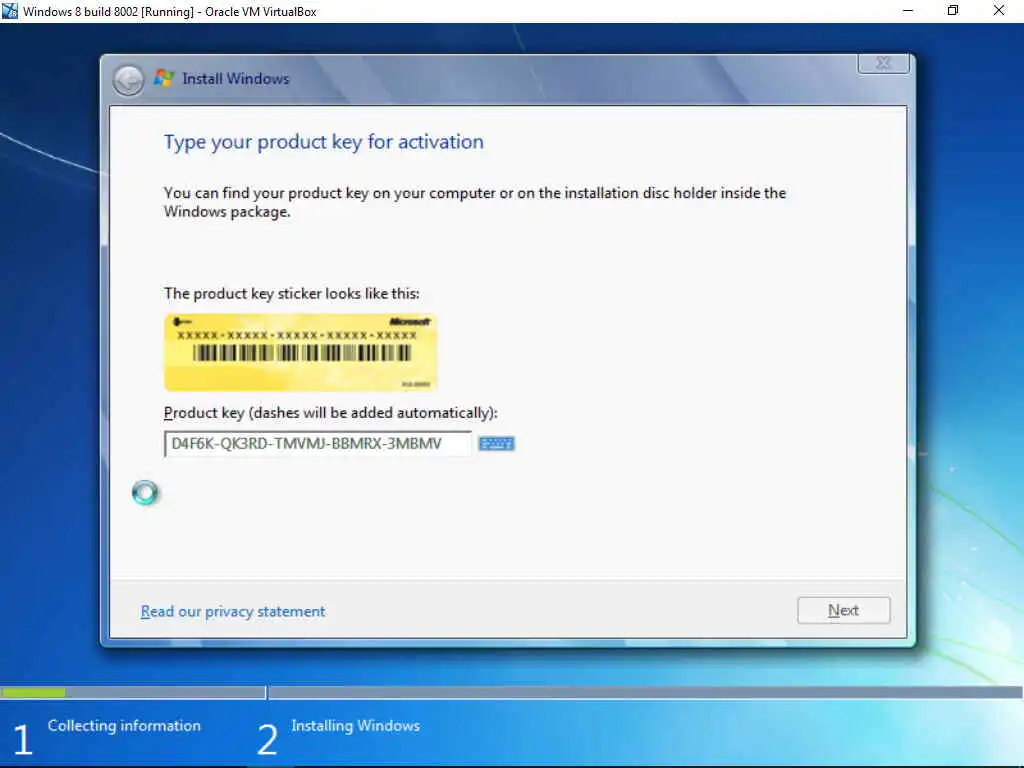Image resolution: width=1024 pixels, height=768 pixels.
Task: Minimize the VirtualBox window
Action: point(908,11)
